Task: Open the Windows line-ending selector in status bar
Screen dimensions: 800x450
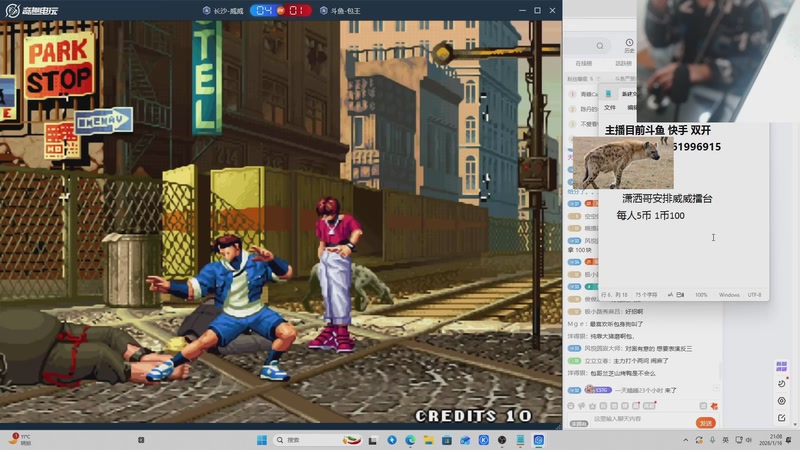Action: coord(729,295)
